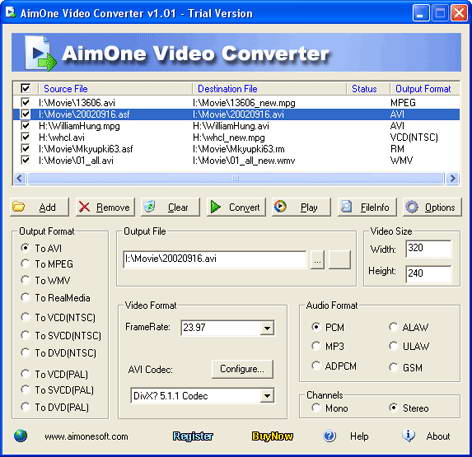
Task: Uncheck the WilliamHung.mpg row checkbox
Action: click(x=25, y=126)
